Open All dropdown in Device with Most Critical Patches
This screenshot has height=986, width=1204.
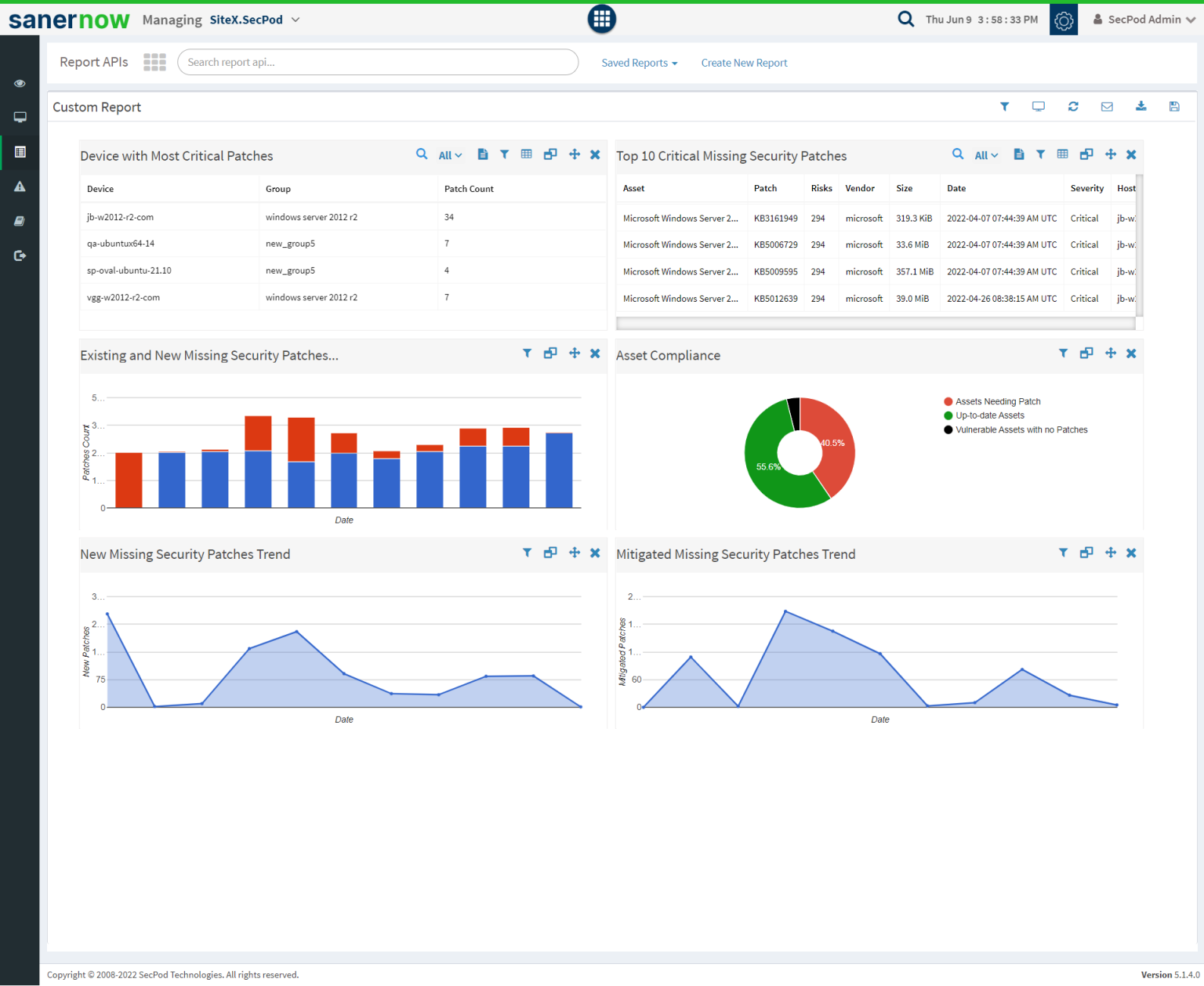[450, 155]
